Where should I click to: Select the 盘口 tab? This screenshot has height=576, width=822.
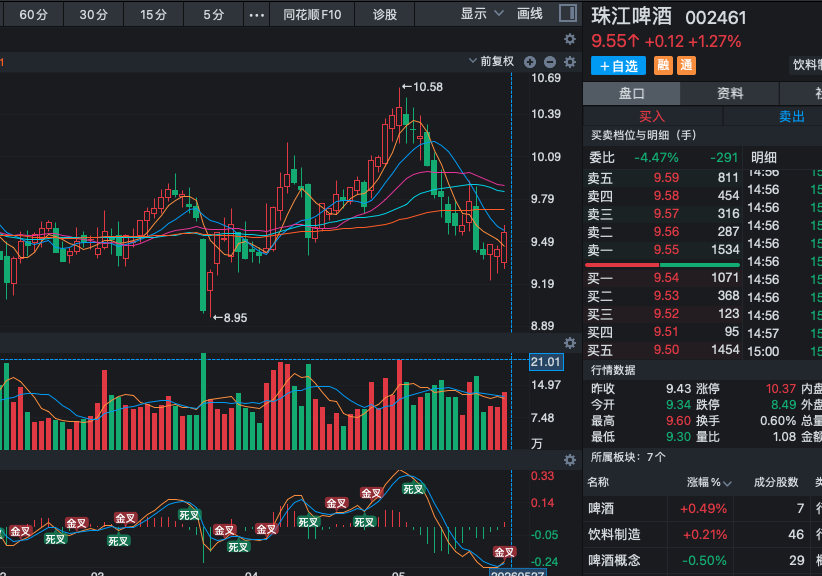tap(632, 94)
